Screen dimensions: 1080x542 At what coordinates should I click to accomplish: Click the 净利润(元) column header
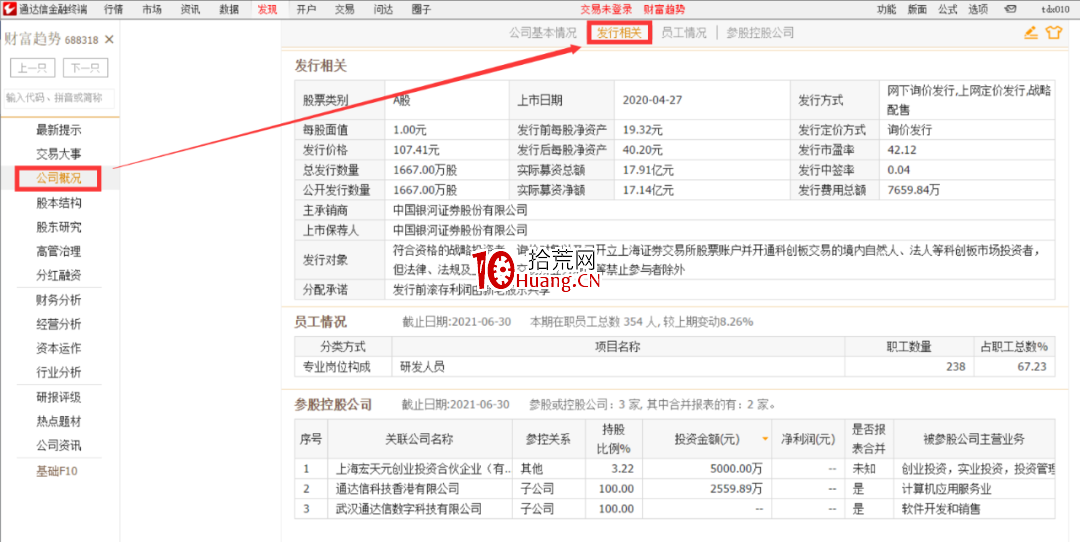pos(808,439)
